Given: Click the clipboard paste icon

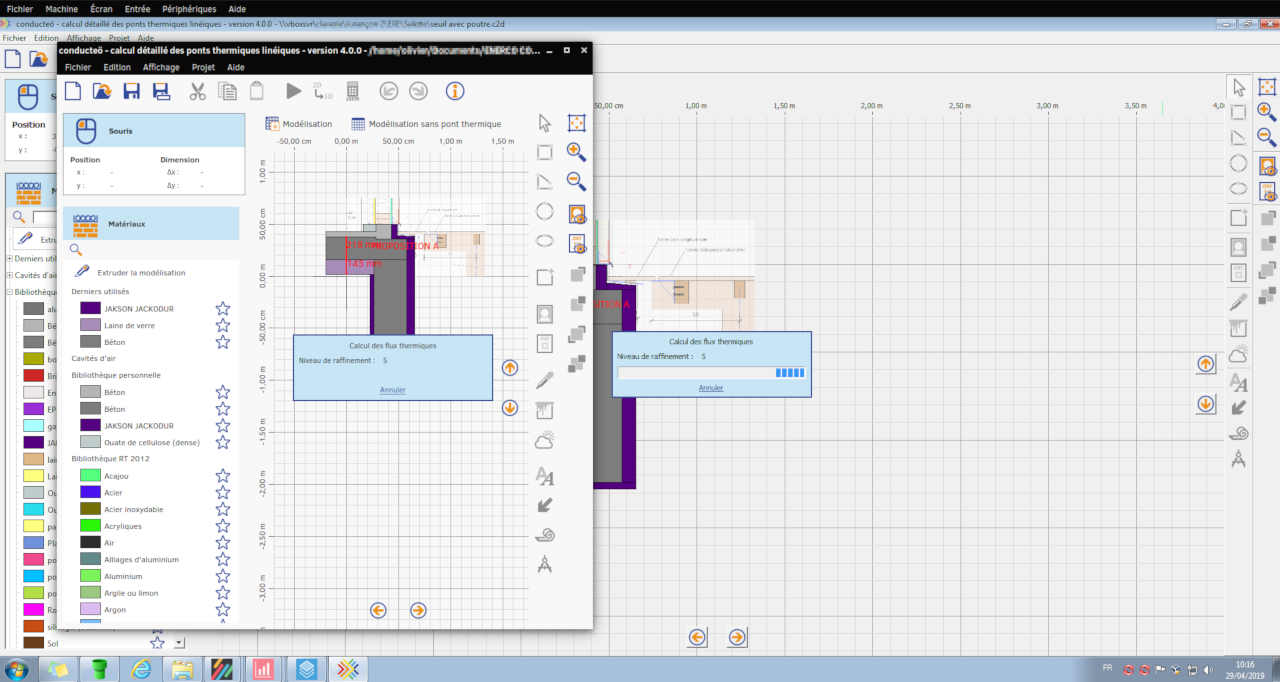Looking at the screenshot, I should pos(256,91).
